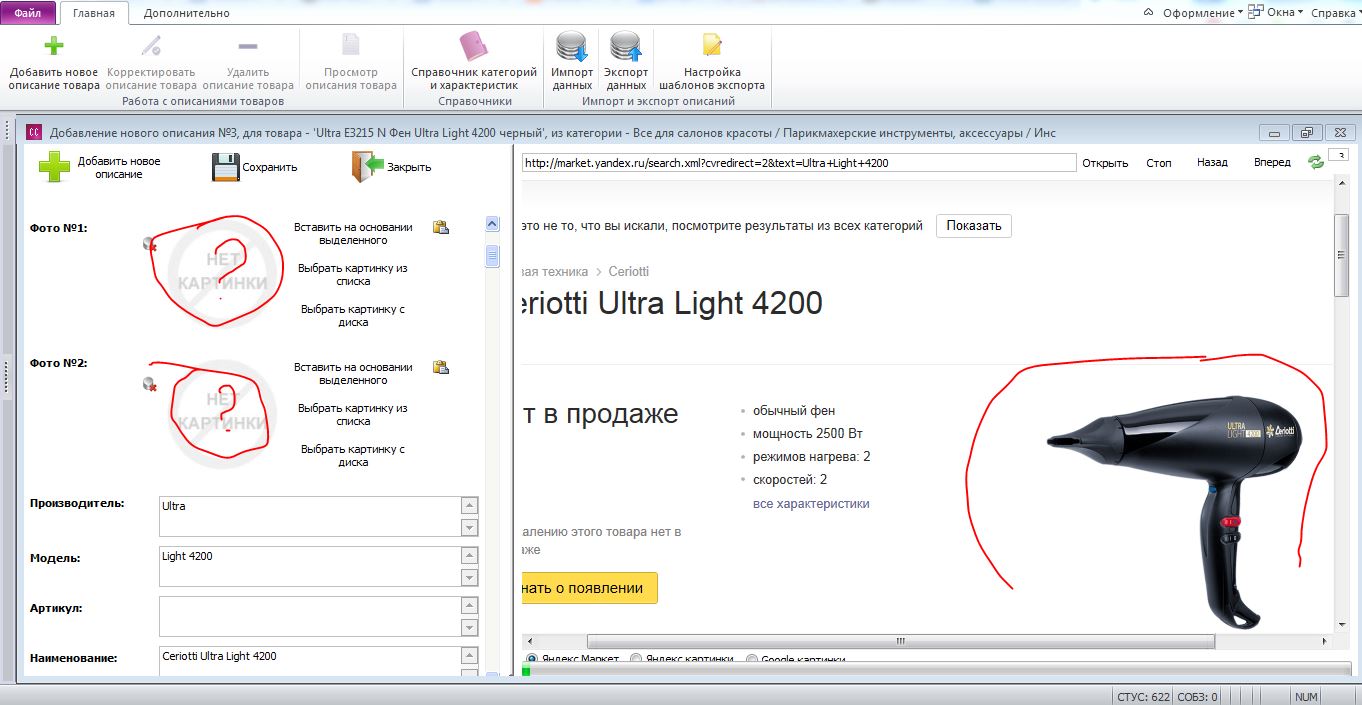
Task: Click 'Вставить на основании выделенного' for Photo №1
Action: pyautogui.click(x=353, y=234)
